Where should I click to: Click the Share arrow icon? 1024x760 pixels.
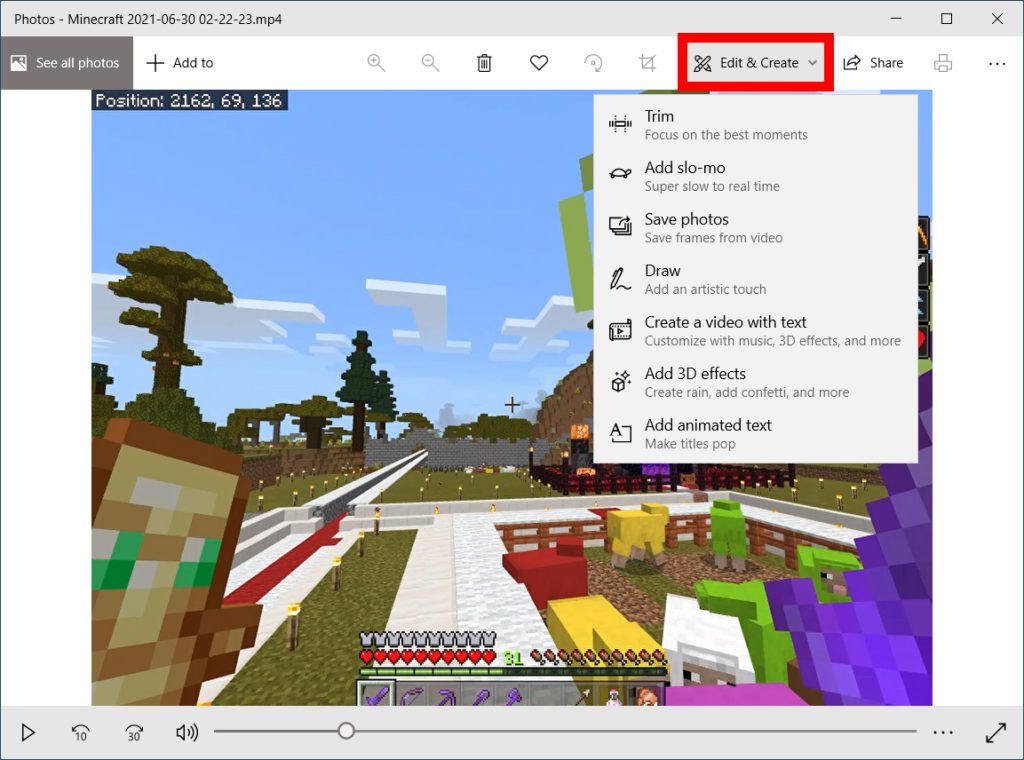tap(852, 63)
